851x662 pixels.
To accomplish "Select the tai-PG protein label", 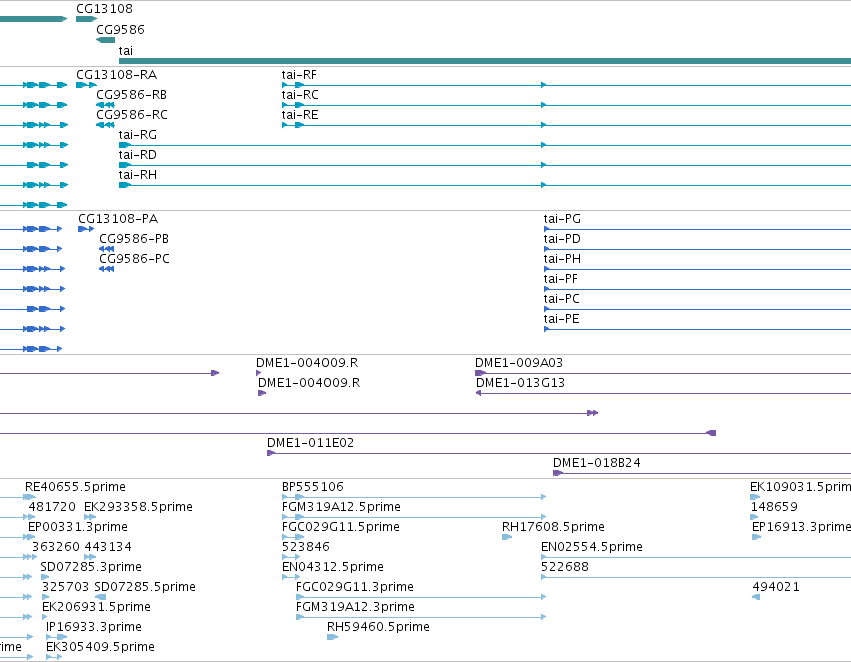I will point(562,219).
